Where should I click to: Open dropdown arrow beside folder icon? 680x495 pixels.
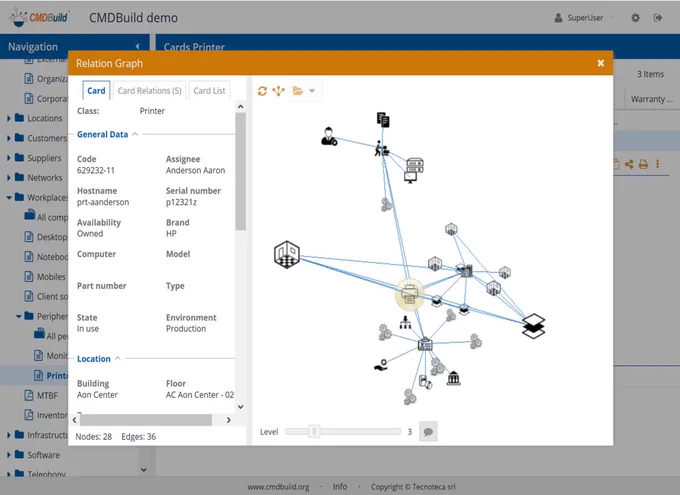click(312, 91)
